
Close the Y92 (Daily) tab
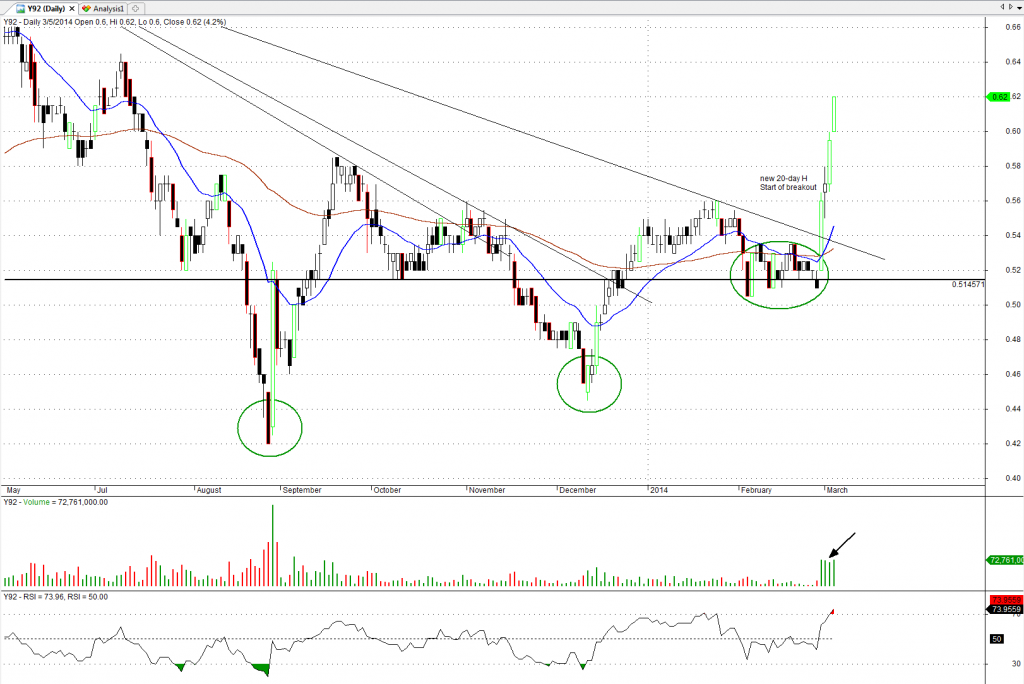[x=74, y=7]
